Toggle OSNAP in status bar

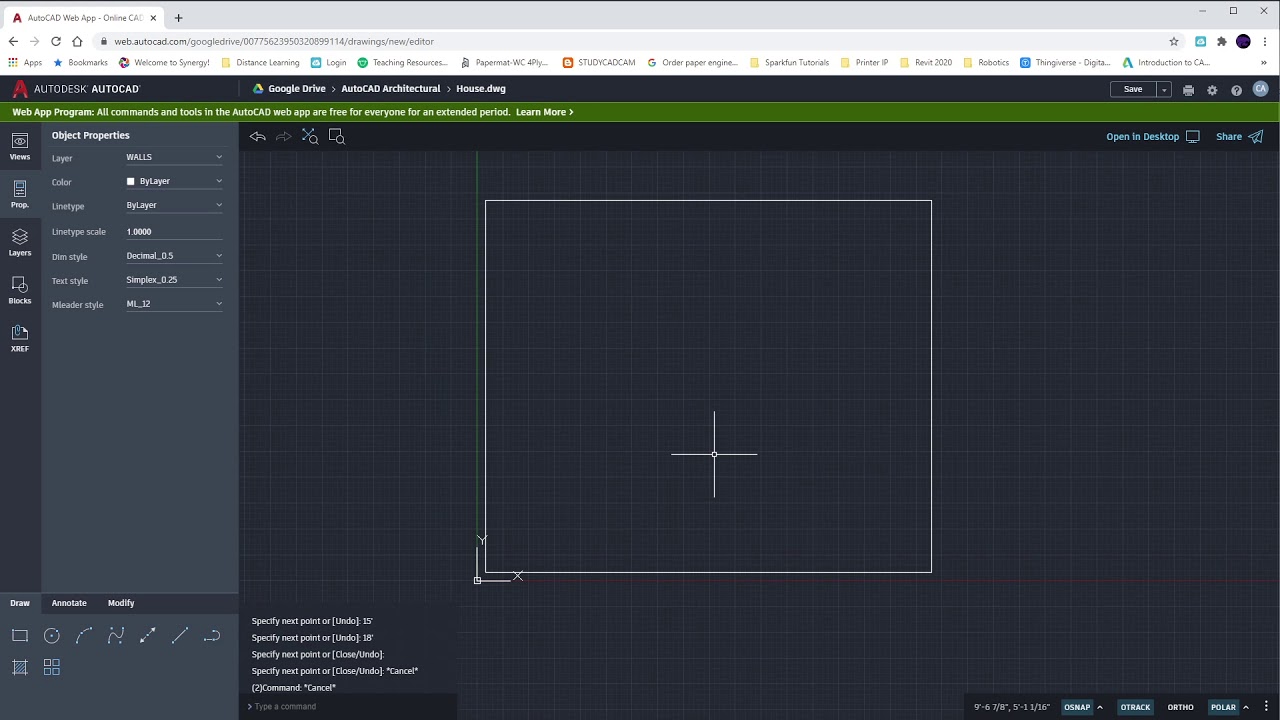[x=1077, y=707]
